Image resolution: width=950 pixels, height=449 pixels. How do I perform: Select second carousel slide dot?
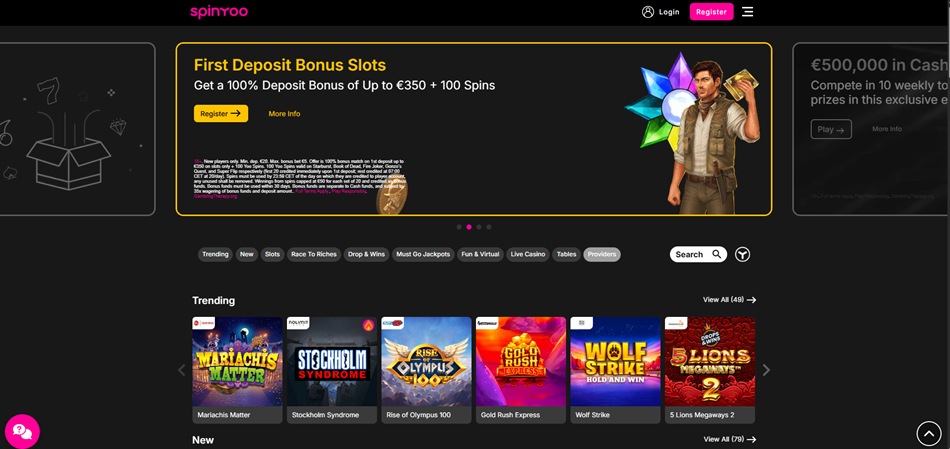coord(469,227)
